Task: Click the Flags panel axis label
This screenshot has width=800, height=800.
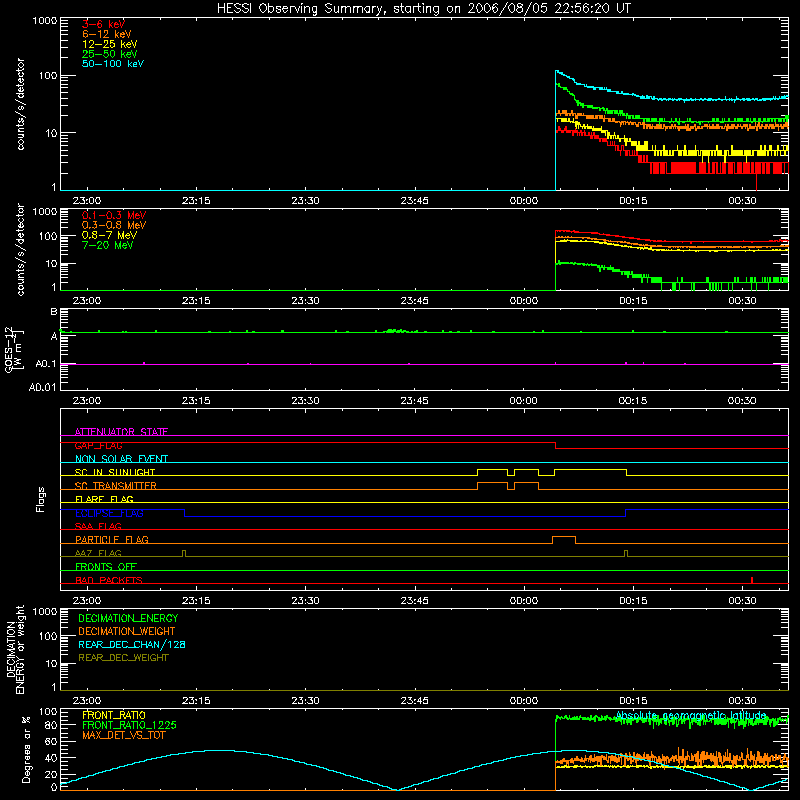Action: (41, 499)
